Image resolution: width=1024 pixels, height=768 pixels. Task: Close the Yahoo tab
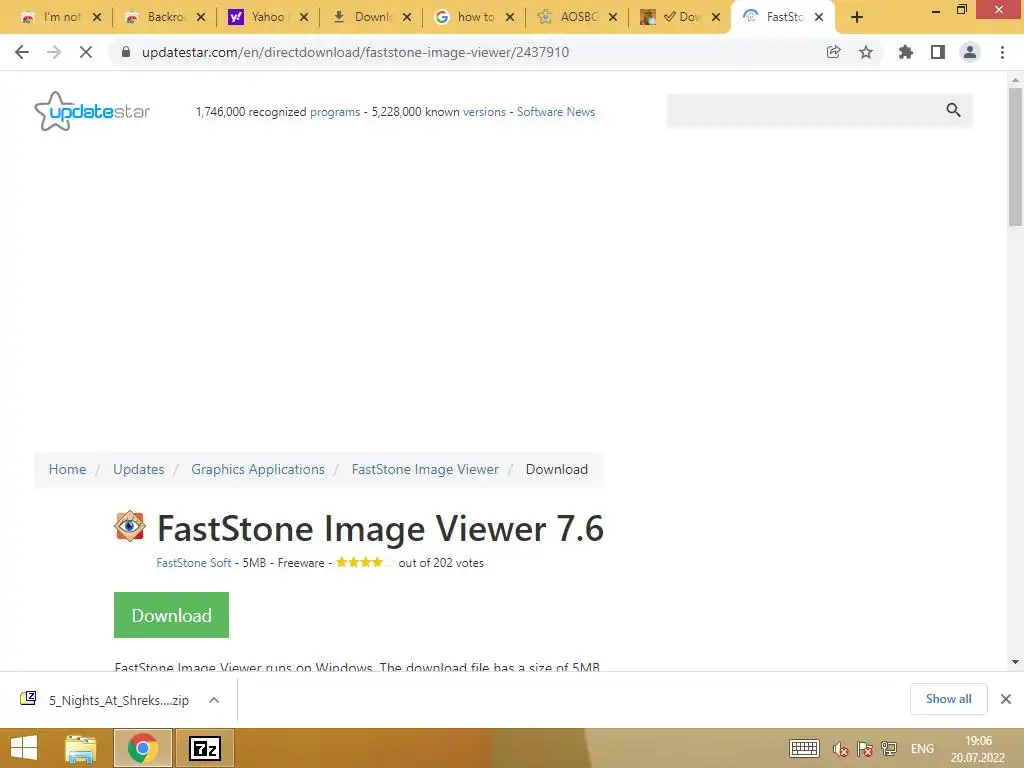(304, 17)
